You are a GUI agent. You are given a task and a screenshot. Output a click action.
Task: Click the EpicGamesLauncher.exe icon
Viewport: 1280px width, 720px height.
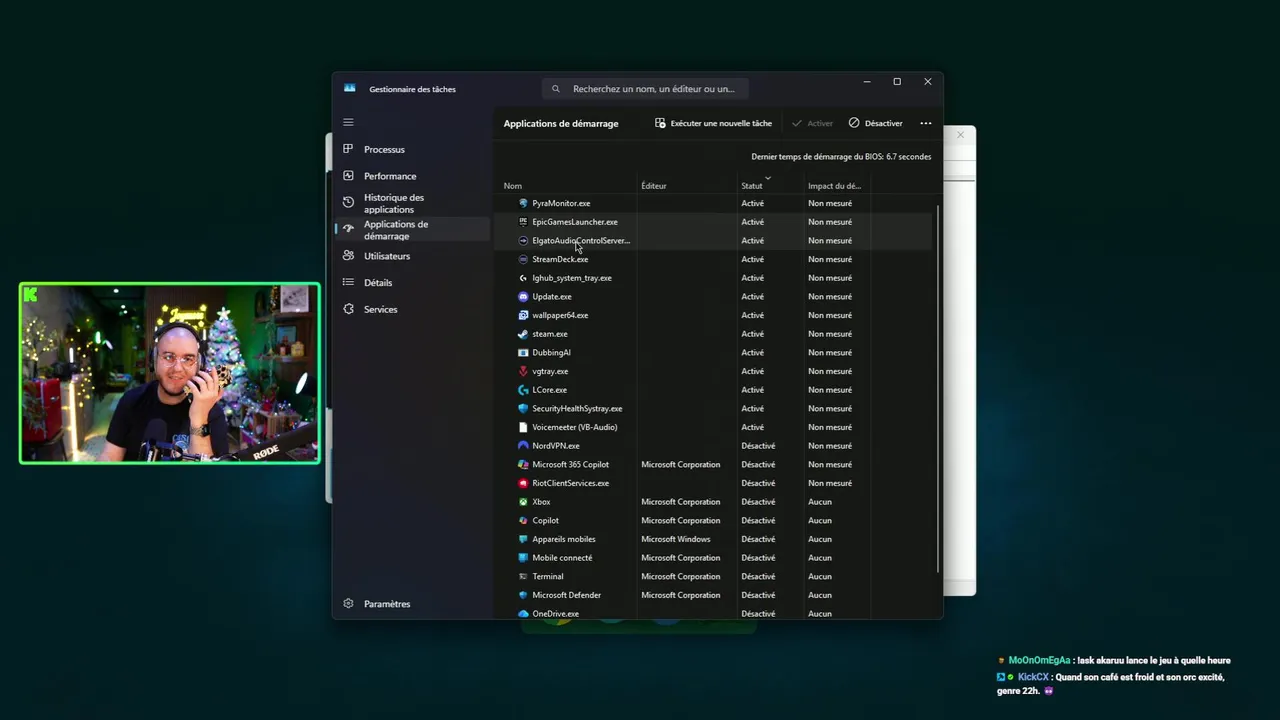pos(523,222)
